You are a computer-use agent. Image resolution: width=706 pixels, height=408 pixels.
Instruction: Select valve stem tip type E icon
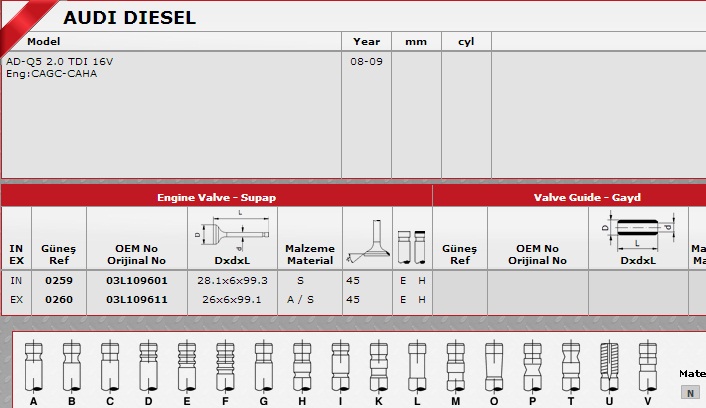[x=187, y=367]
